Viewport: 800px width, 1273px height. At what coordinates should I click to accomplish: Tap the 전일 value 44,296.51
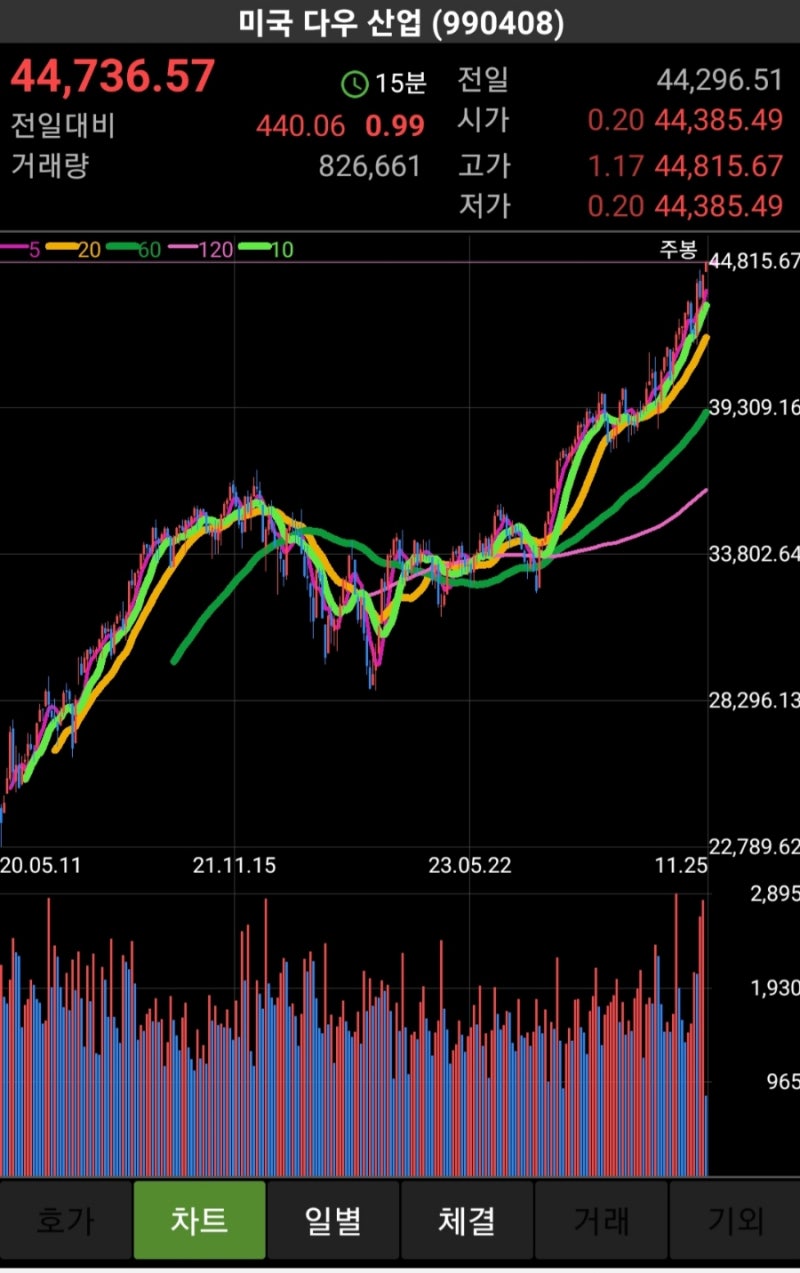point(719,80)
